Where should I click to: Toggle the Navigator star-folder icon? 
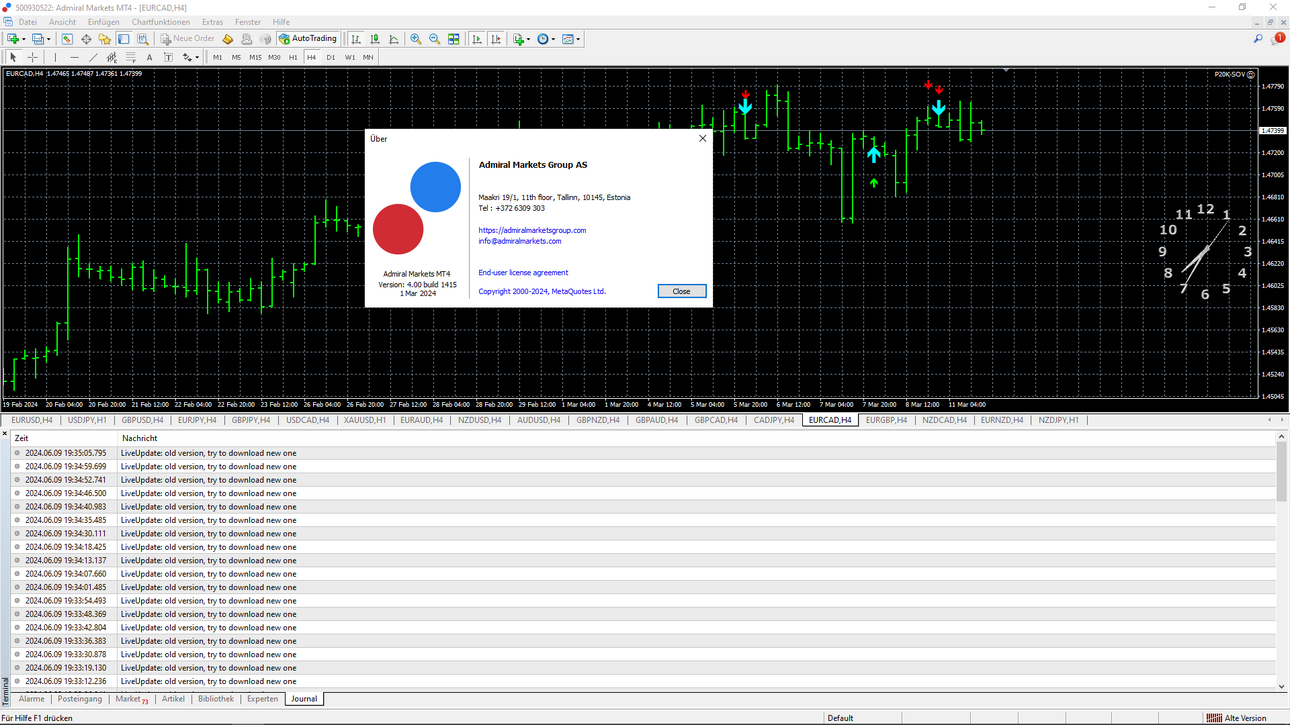tap(105, 39)
